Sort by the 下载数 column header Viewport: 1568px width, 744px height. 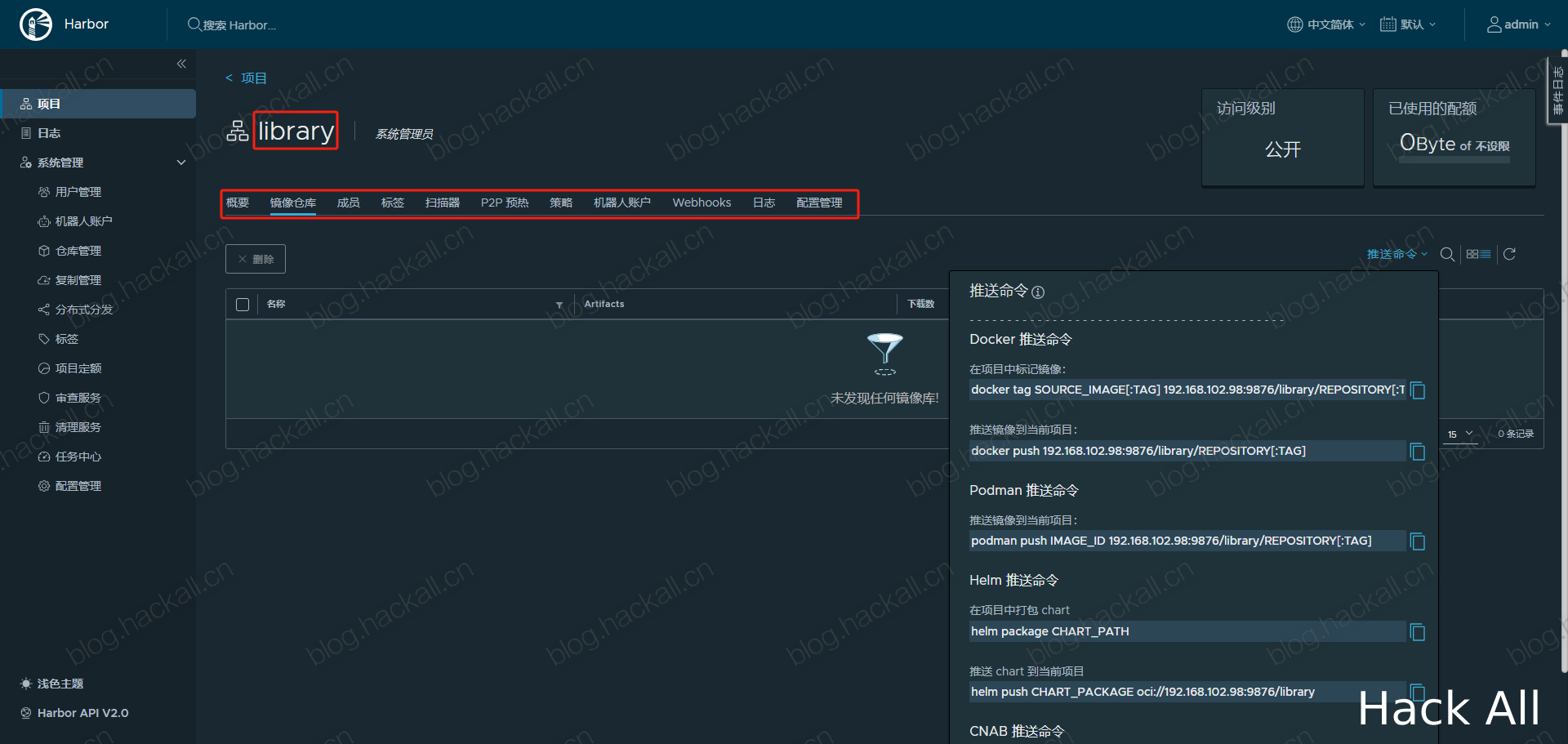pyautogui.click(x=921, y=304)
